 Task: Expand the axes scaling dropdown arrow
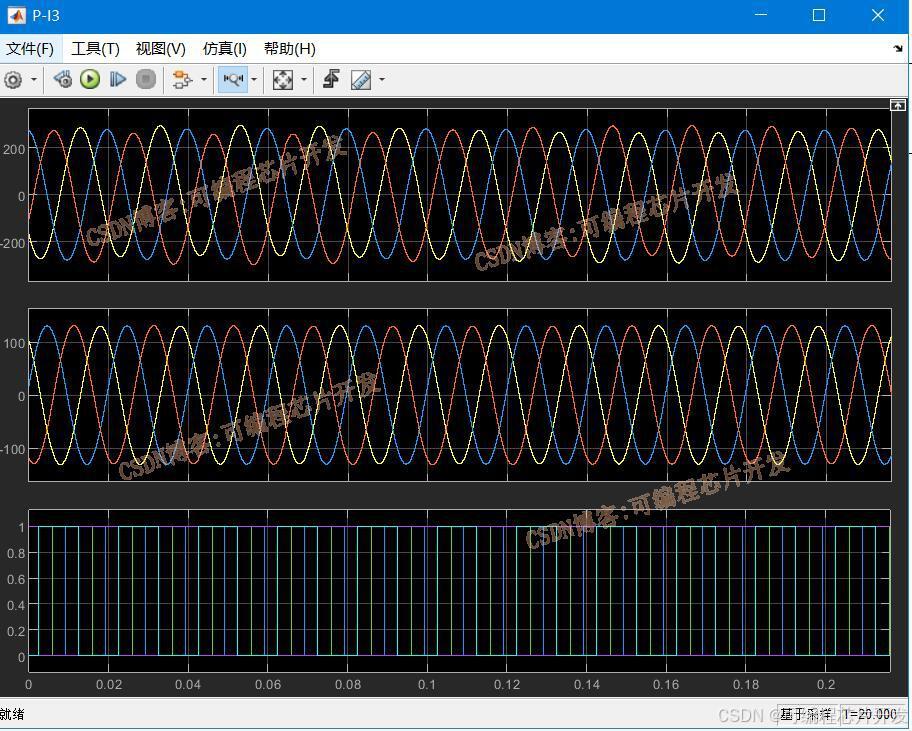click(303, 80)
